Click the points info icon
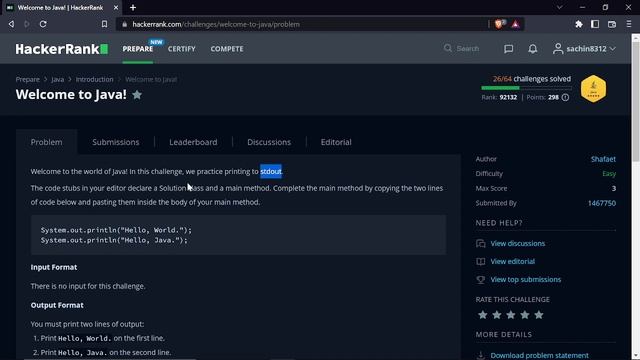 pos(565,98)
